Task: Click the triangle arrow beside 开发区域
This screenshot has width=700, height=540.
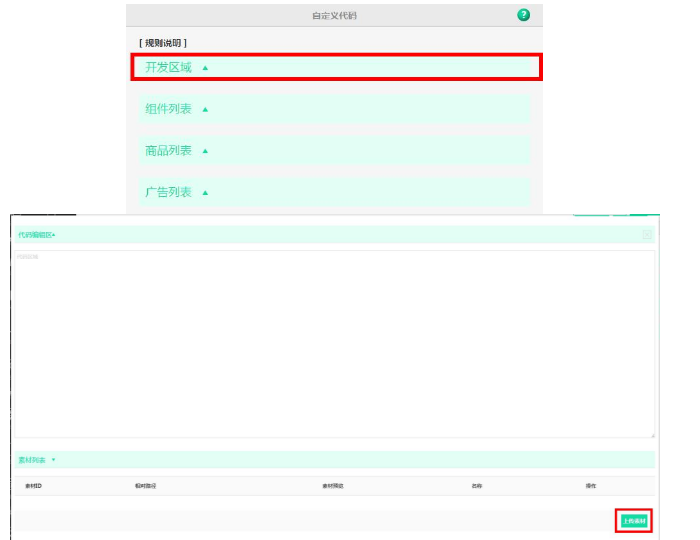Action: [x=206, y=68]
